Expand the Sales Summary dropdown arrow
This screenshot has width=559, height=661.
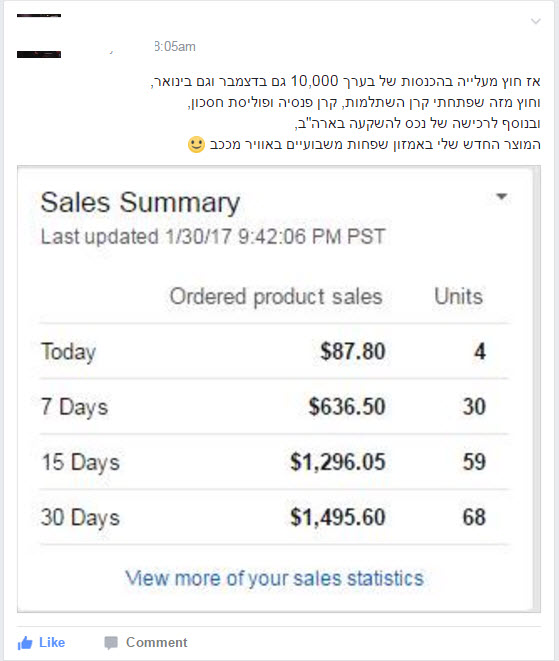coord(502,196)
